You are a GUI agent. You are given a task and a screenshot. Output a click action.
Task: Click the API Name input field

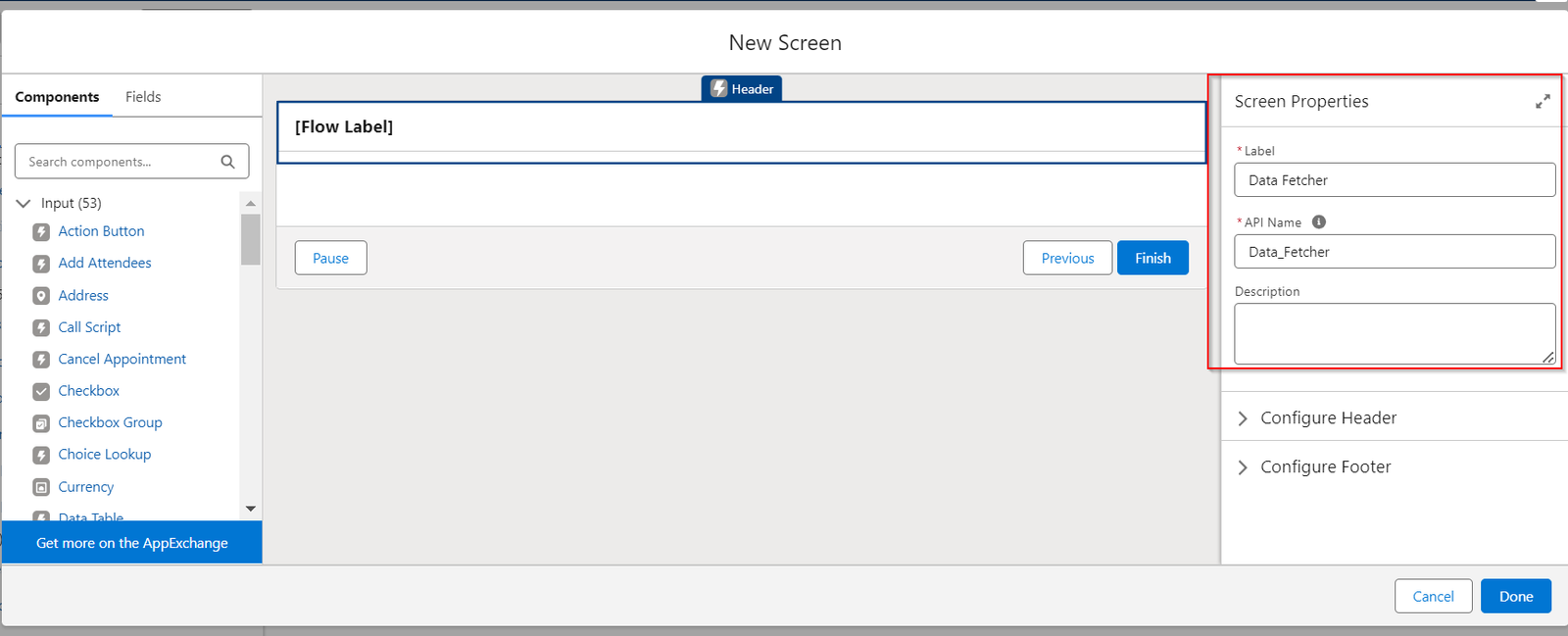[1395, 252]
